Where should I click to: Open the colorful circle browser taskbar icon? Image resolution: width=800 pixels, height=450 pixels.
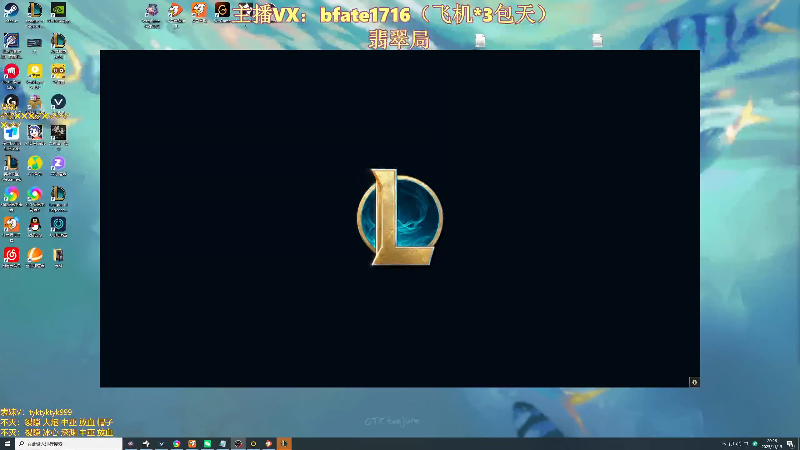click(x=177, y=444)
